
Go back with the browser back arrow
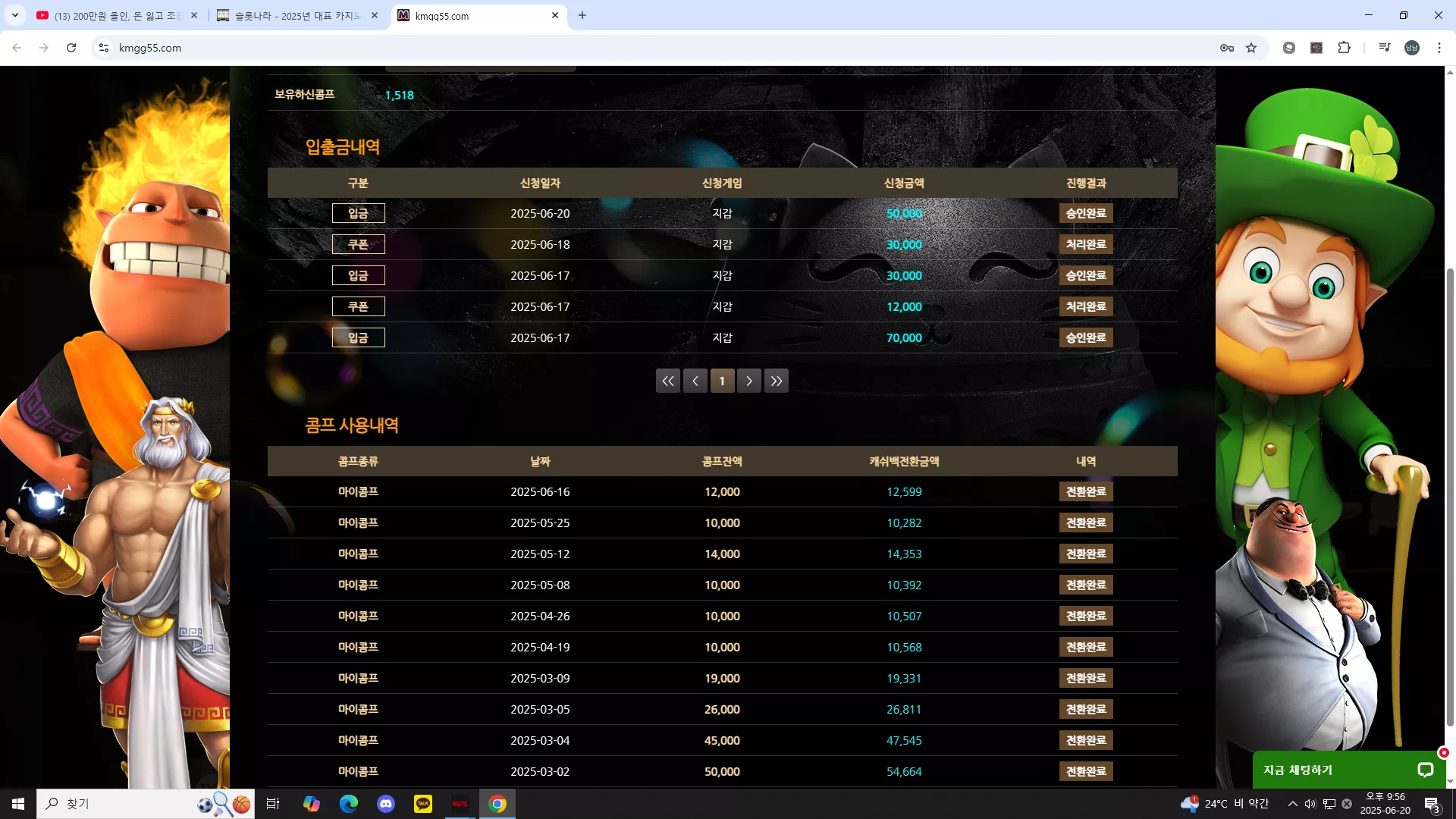click(x=17, y=48)
